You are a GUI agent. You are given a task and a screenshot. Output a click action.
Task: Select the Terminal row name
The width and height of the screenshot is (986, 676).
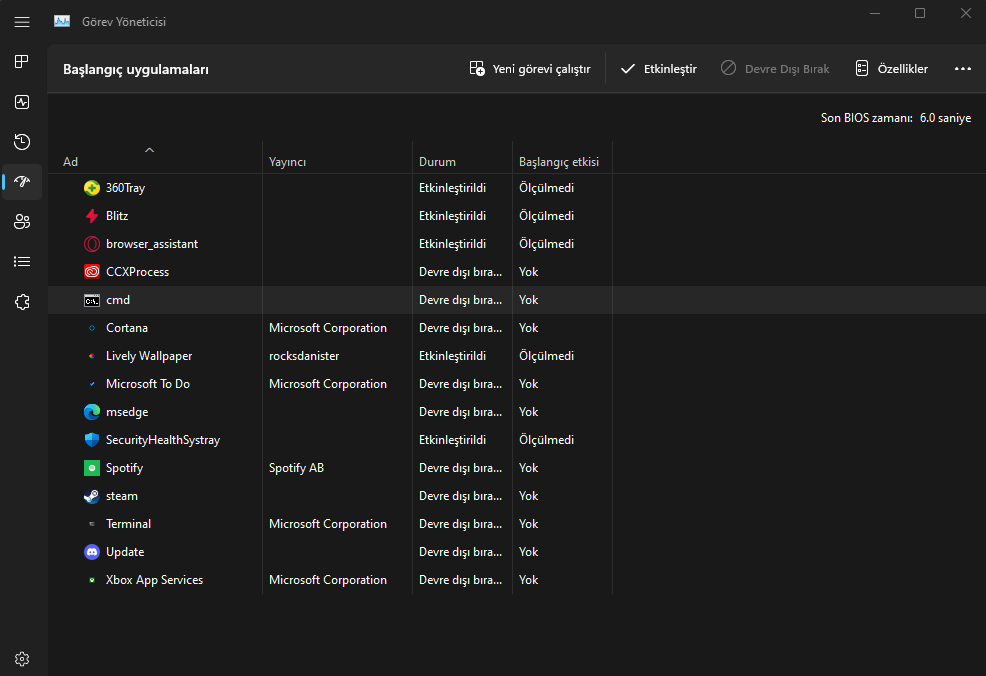pos(128,524)
